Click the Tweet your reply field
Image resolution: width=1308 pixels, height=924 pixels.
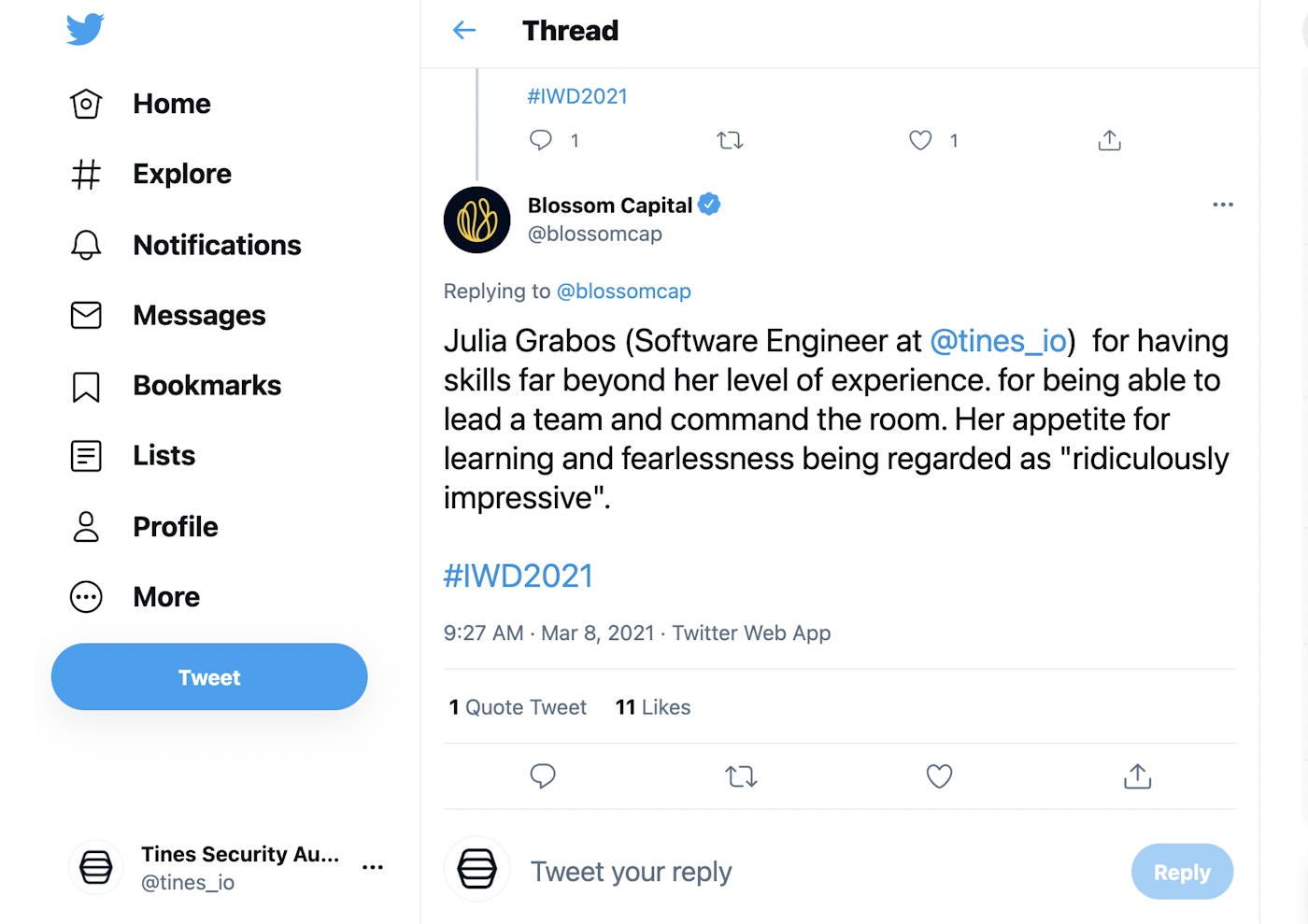632,872
